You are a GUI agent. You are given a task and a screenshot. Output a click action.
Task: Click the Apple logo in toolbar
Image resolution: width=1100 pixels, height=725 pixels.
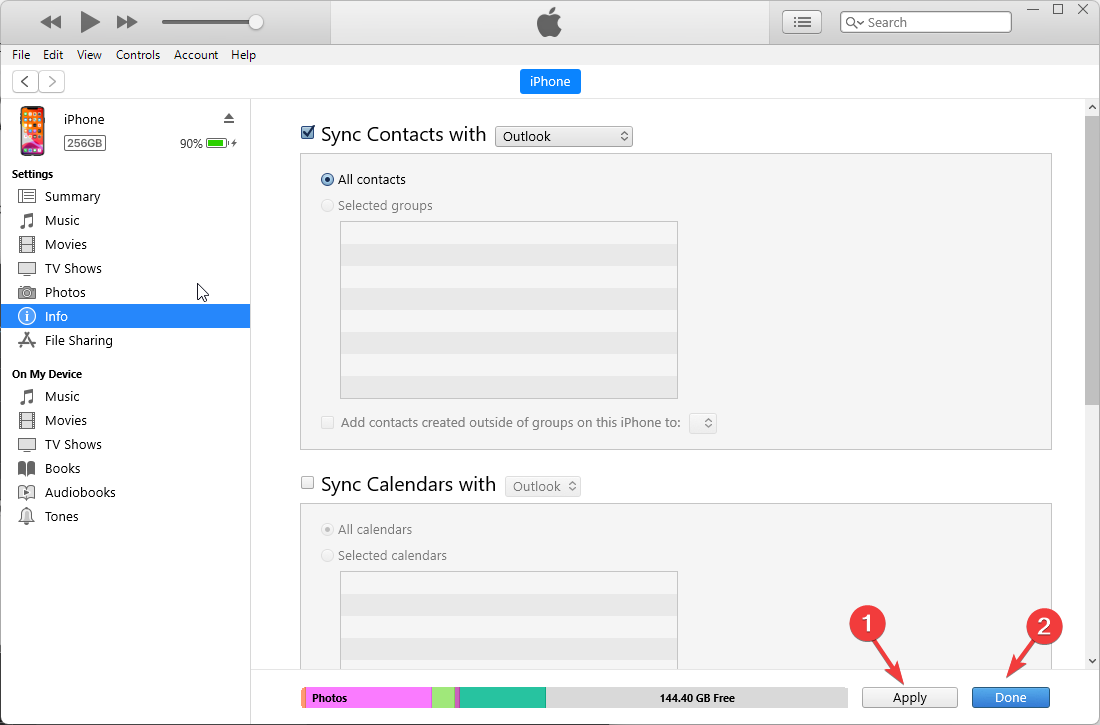549,22
